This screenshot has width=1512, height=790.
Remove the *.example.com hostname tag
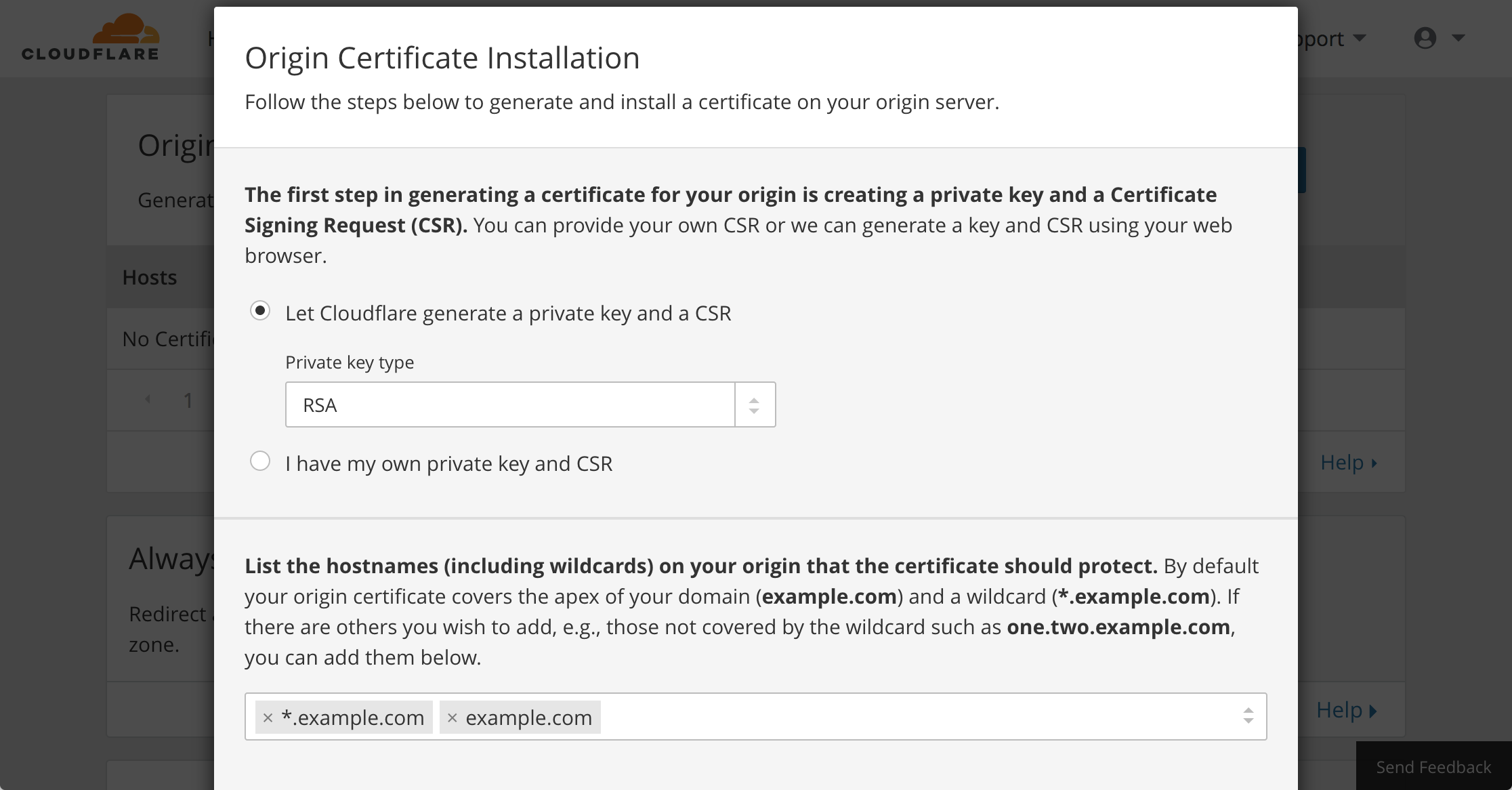coord(268,717)
